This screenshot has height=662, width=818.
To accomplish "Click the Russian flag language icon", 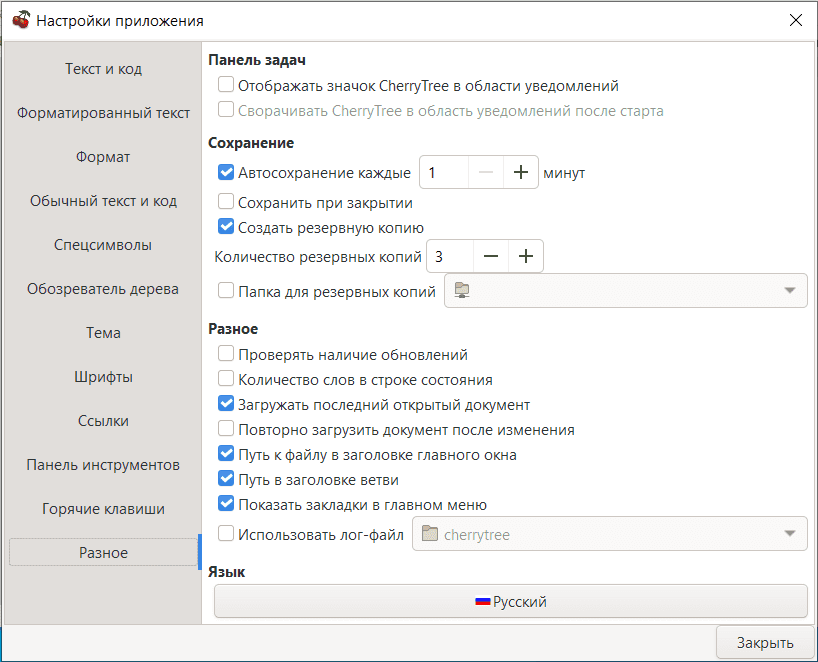I will [x=482, y=602].
